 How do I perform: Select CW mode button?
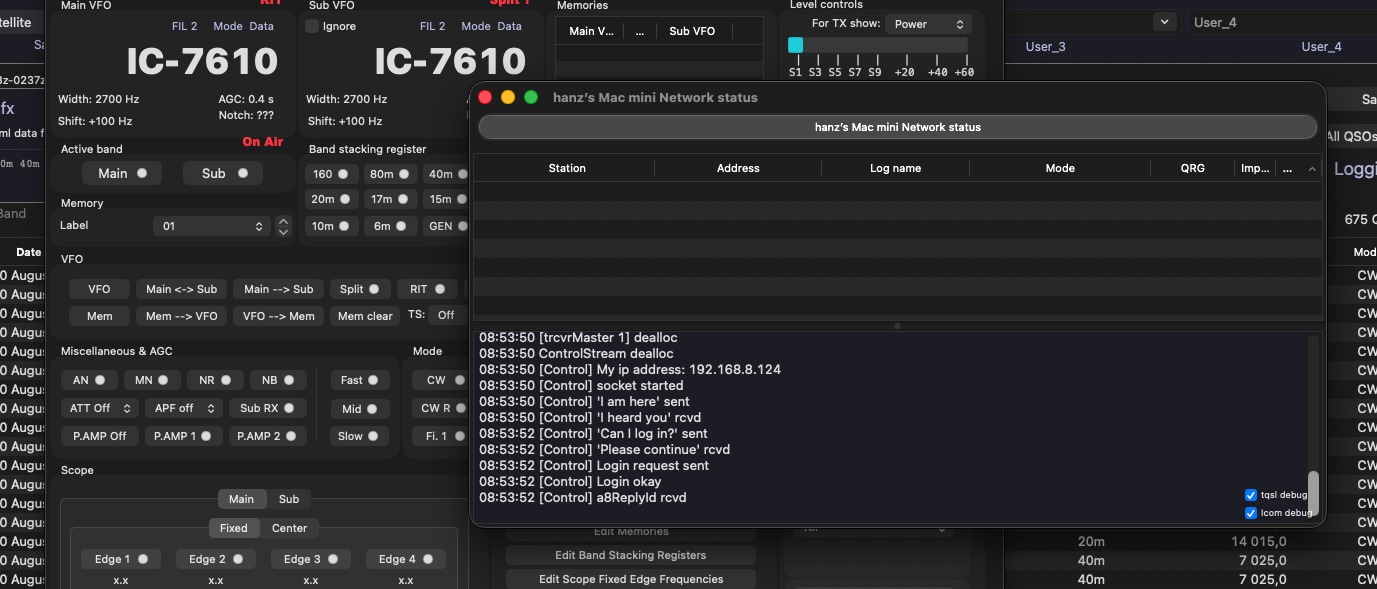click(x=441, y=380)
